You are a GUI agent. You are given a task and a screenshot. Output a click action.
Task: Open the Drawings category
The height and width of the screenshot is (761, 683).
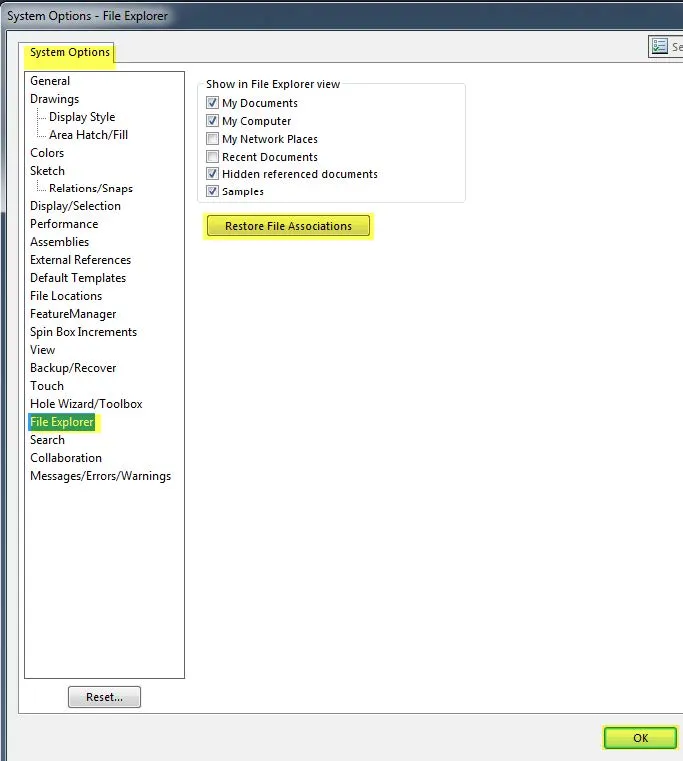point(54,99)
